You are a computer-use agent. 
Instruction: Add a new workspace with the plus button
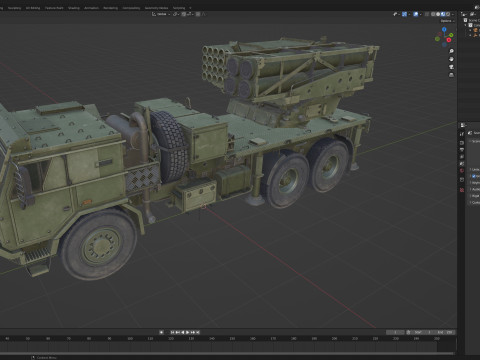click(190, 8)
